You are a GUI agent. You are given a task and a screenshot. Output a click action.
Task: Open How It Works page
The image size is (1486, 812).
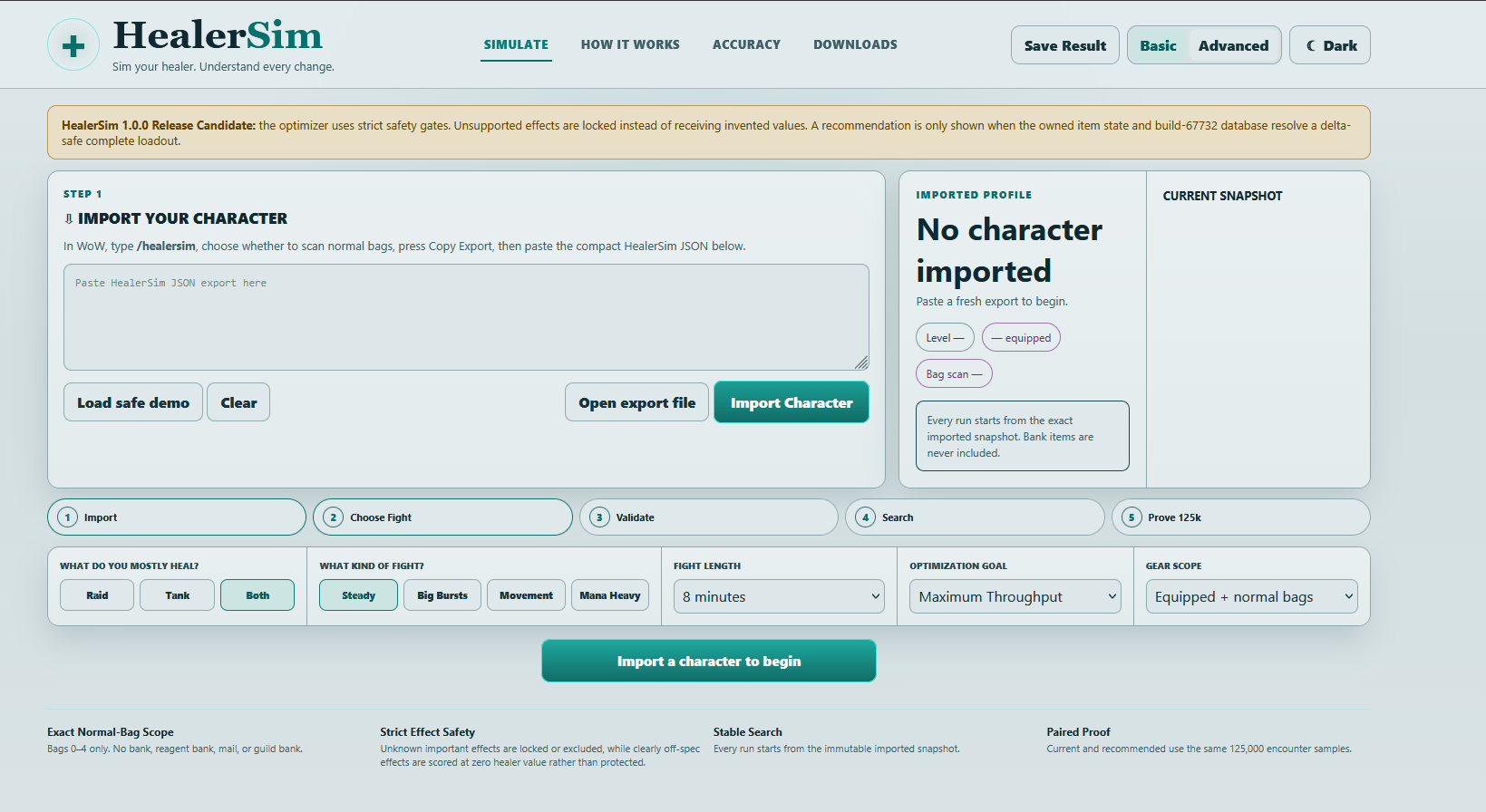click(630, 44)
